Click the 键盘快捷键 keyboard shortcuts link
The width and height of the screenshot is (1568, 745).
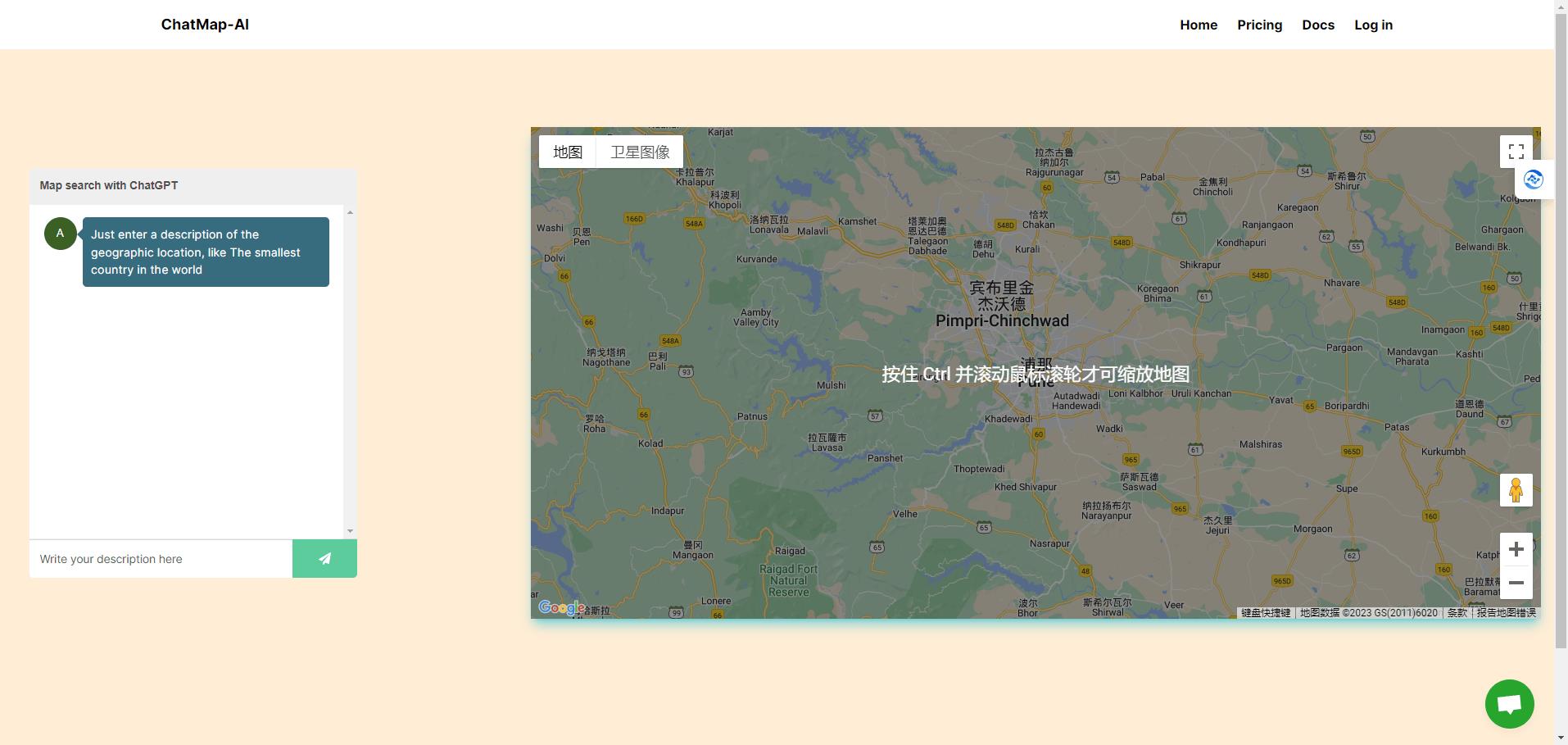coord(1264,612)
